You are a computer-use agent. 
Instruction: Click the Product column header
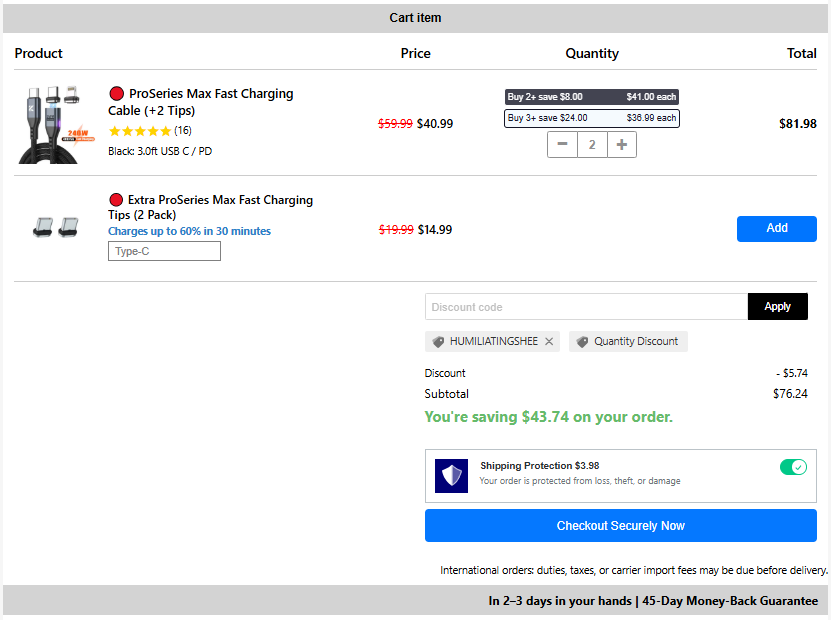[38, 53]
